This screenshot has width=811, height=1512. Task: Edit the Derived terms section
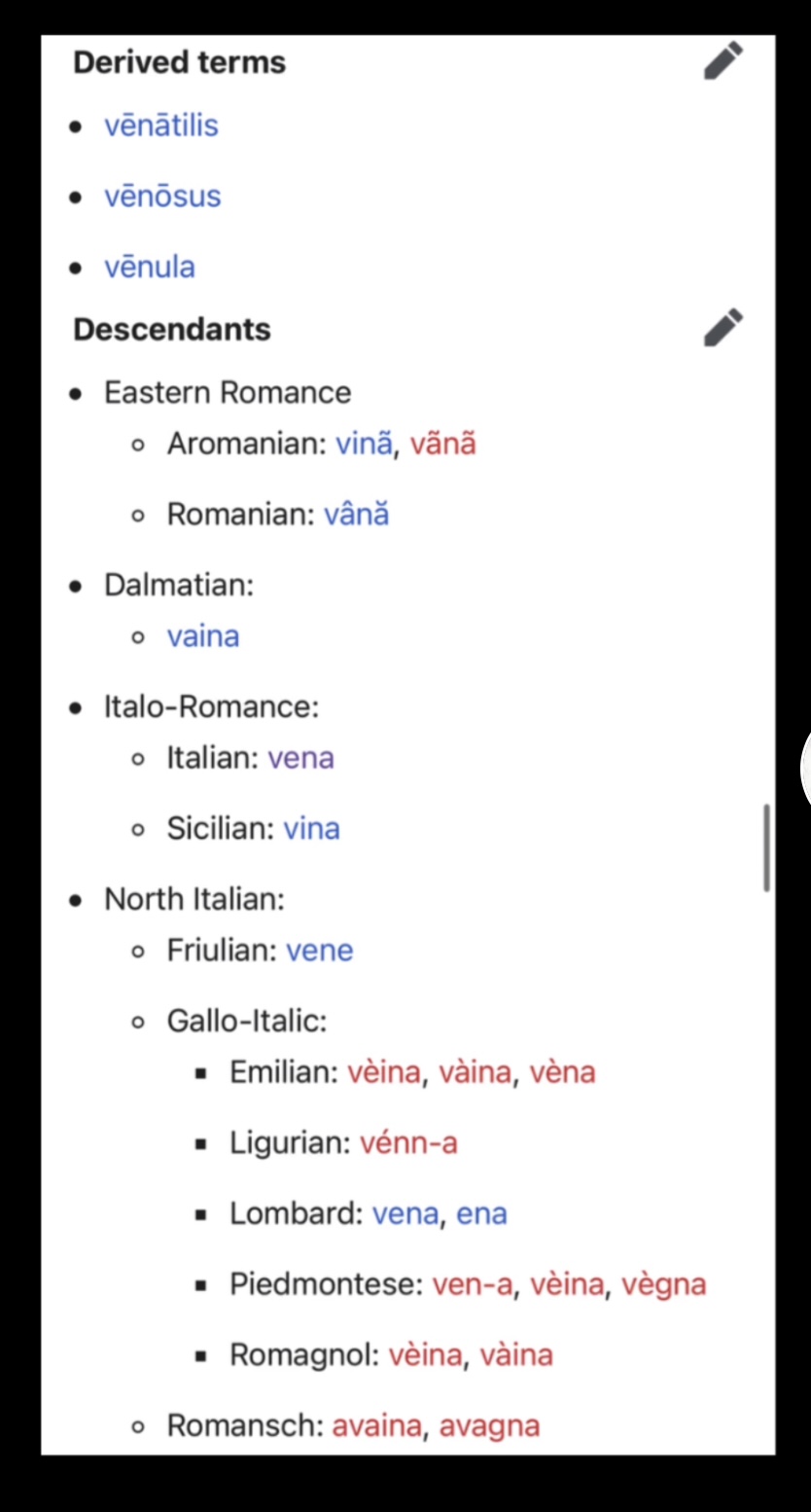pos(723,61)
